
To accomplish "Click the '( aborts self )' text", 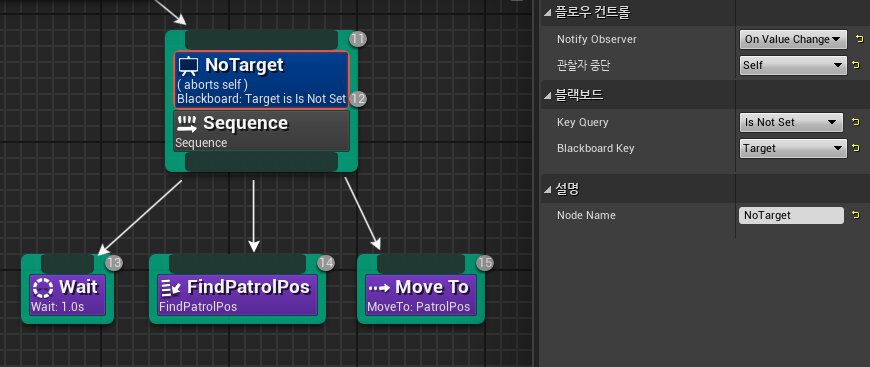I will tap(212, 86).
